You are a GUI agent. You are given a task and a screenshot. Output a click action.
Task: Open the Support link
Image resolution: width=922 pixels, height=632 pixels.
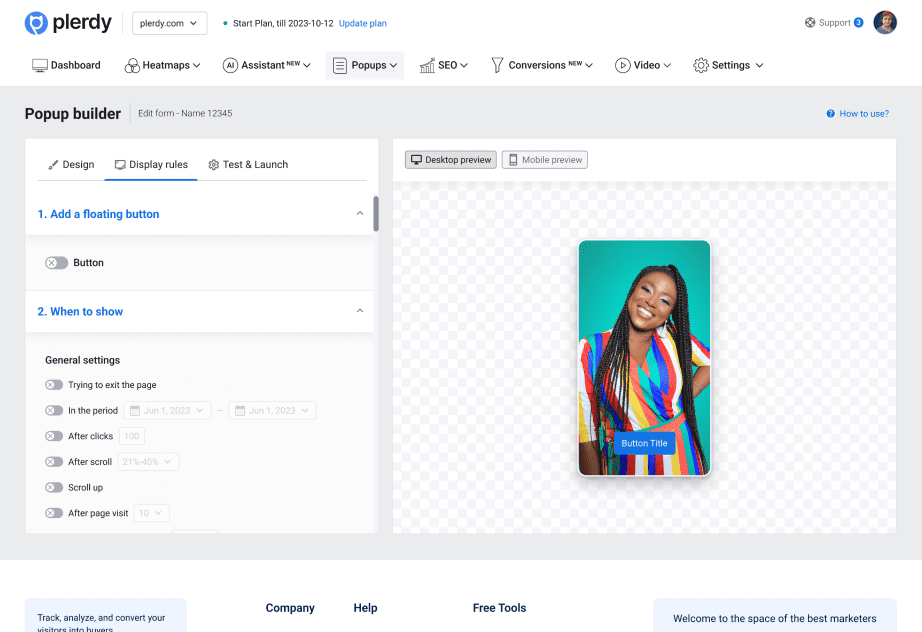tap(834, 22)
